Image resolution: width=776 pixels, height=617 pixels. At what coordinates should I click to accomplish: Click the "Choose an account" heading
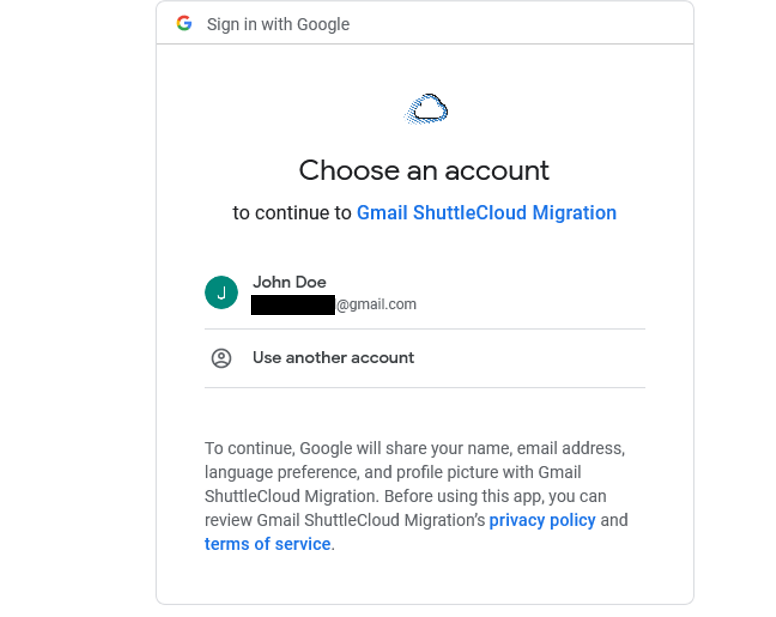[424, 170]
